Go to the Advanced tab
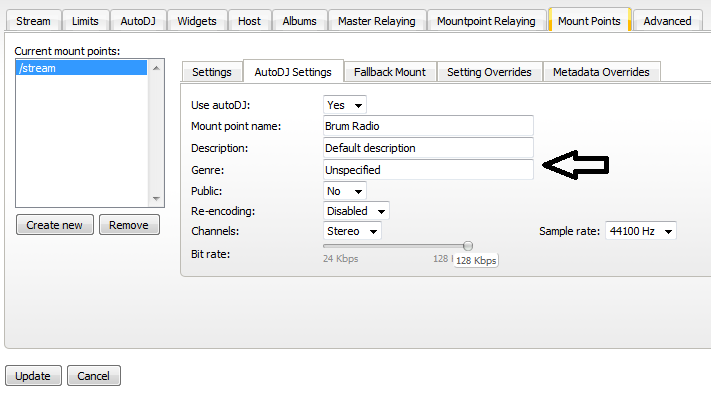The image size is (711, 403). [x=667, y=21]
